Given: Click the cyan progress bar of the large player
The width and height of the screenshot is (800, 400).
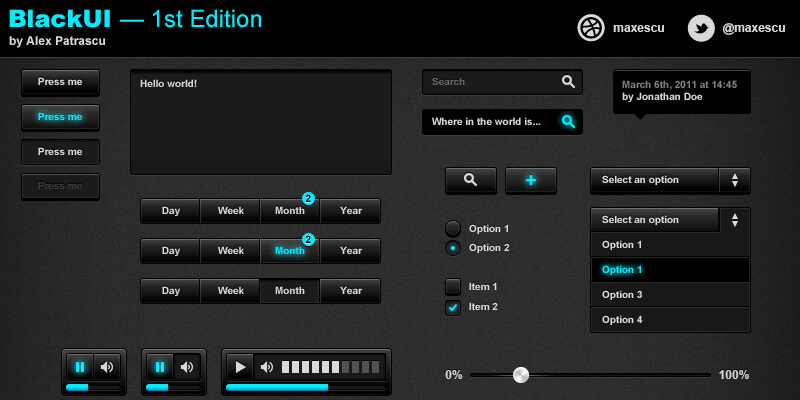Looking at the screenshot, I should 306,387.
